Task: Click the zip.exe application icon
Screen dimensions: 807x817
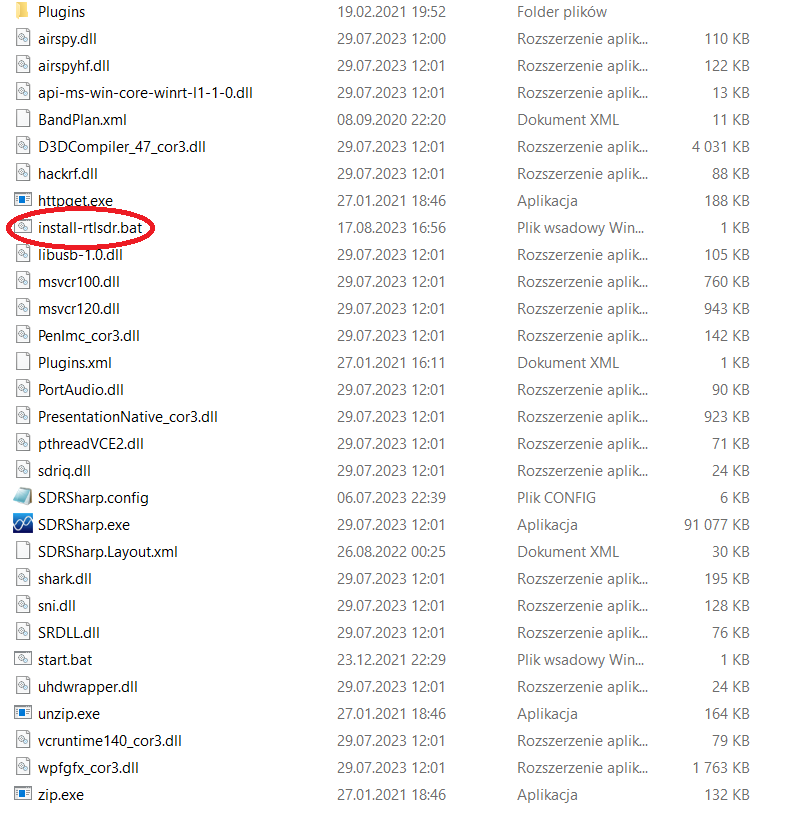Action: [x=22, y=794]
